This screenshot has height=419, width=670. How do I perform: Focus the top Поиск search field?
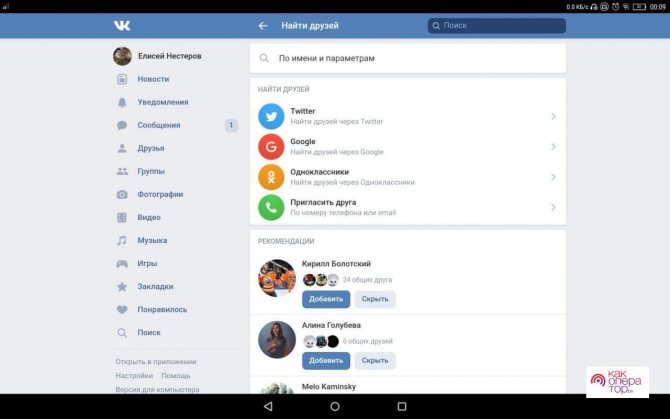(497, 26)
